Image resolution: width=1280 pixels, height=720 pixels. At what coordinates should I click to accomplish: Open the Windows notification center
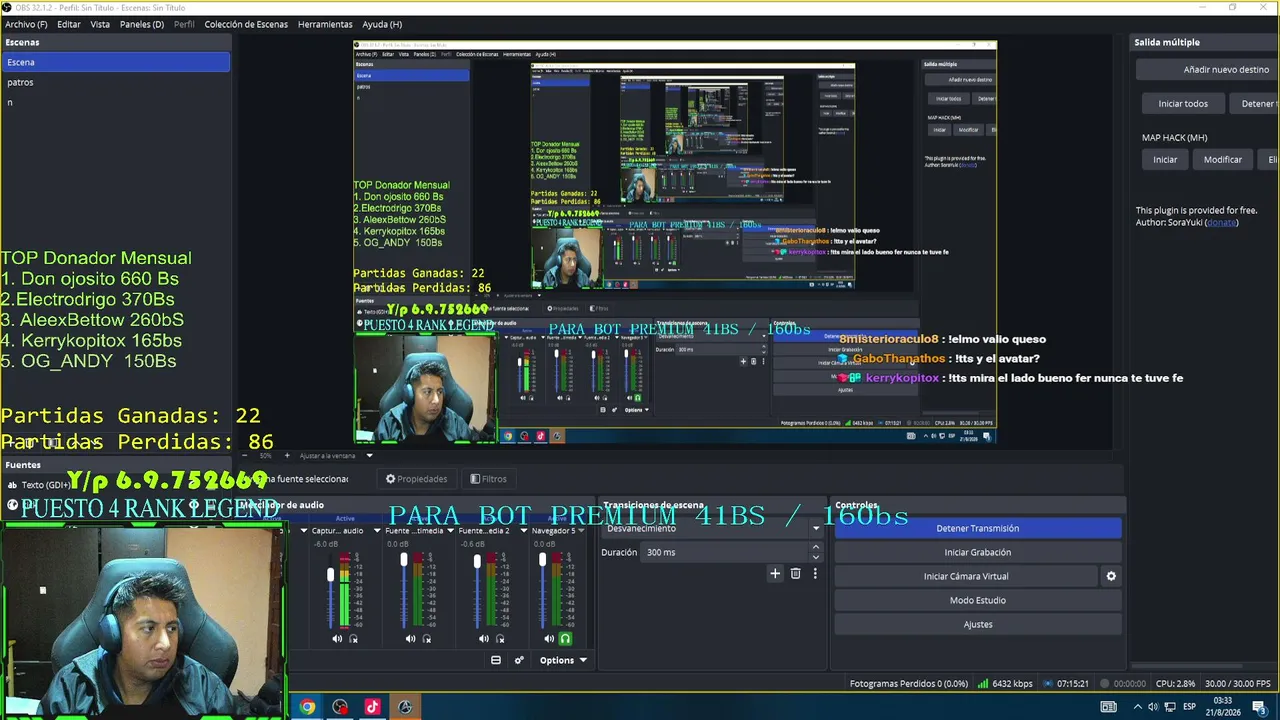coord(1259,707)
